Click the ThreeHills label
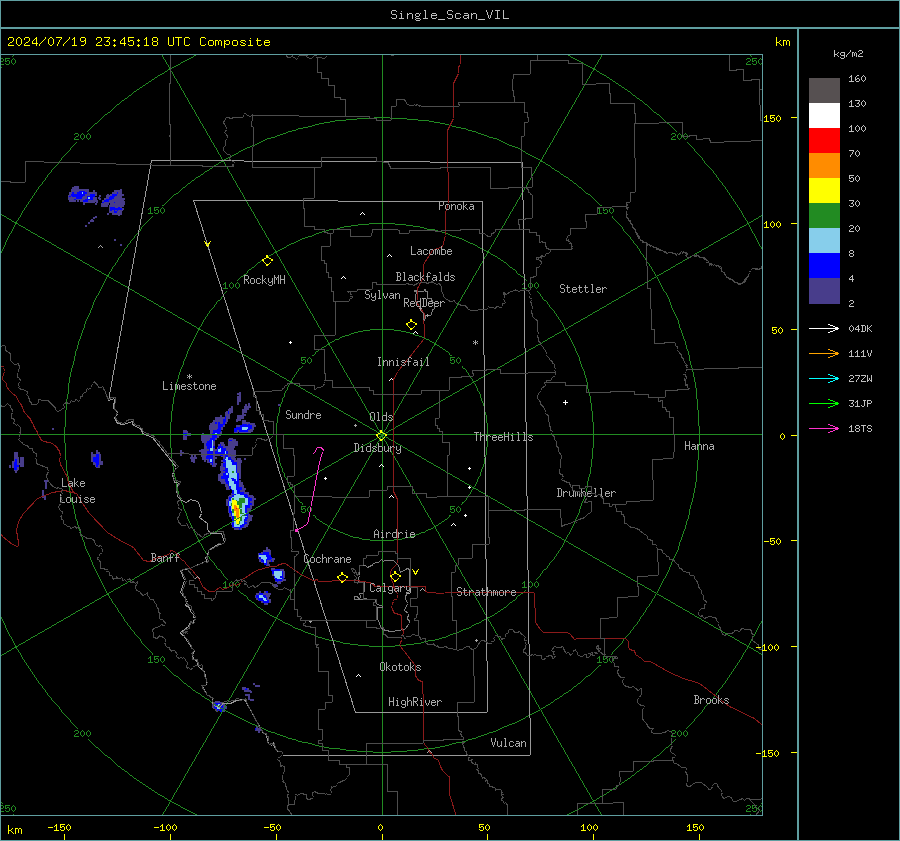Image resolution: width=900 pixels, height=841 pixels. (503, 437)
